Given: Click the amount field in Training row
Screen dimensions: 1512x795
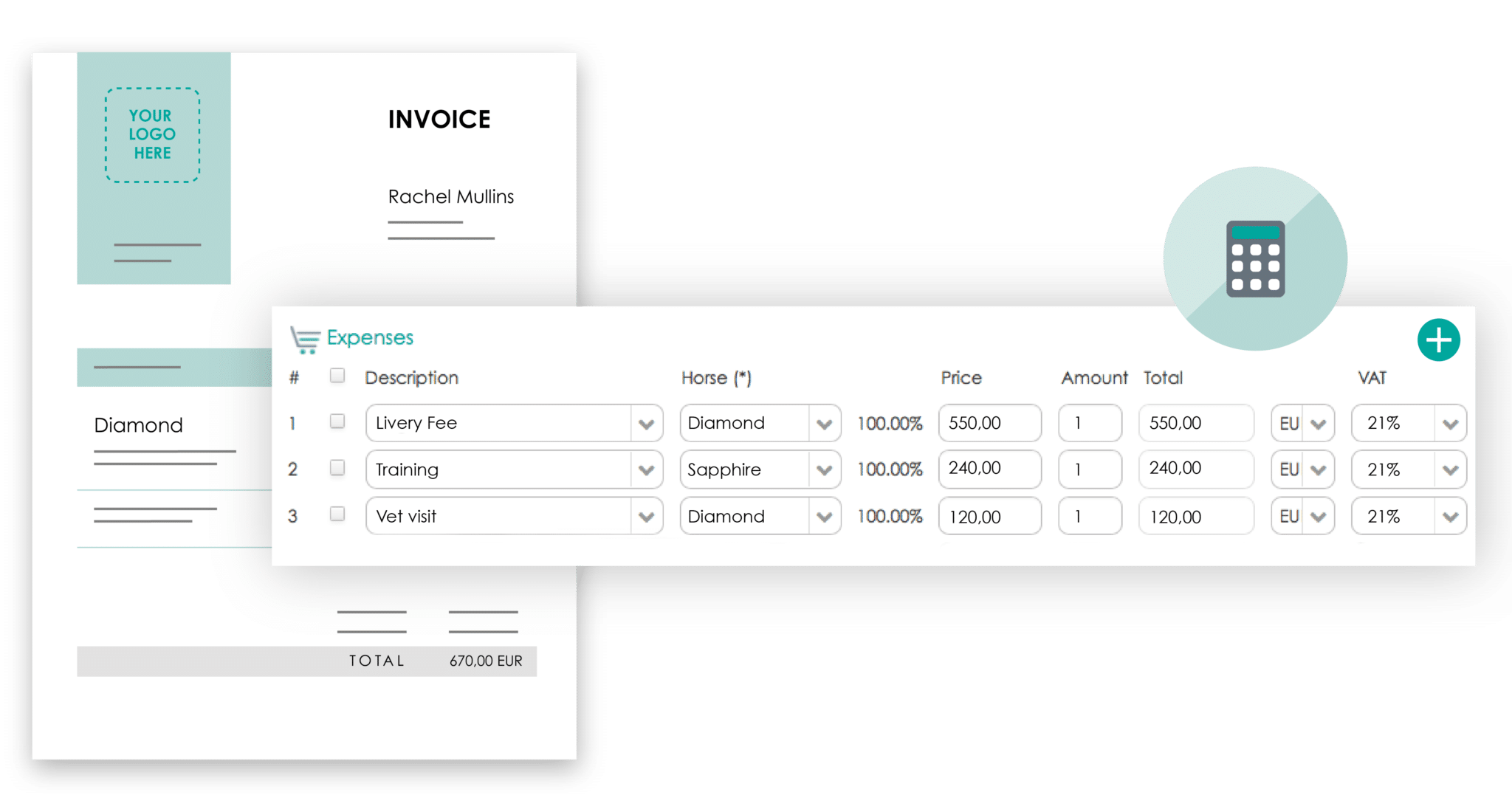Looking at the screenshot, I should coord(1090,469).
